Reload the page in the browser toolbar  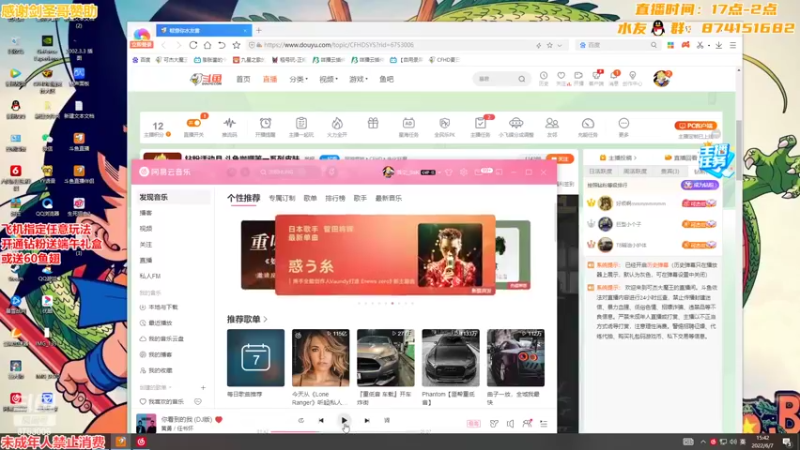tap(193, 45)
